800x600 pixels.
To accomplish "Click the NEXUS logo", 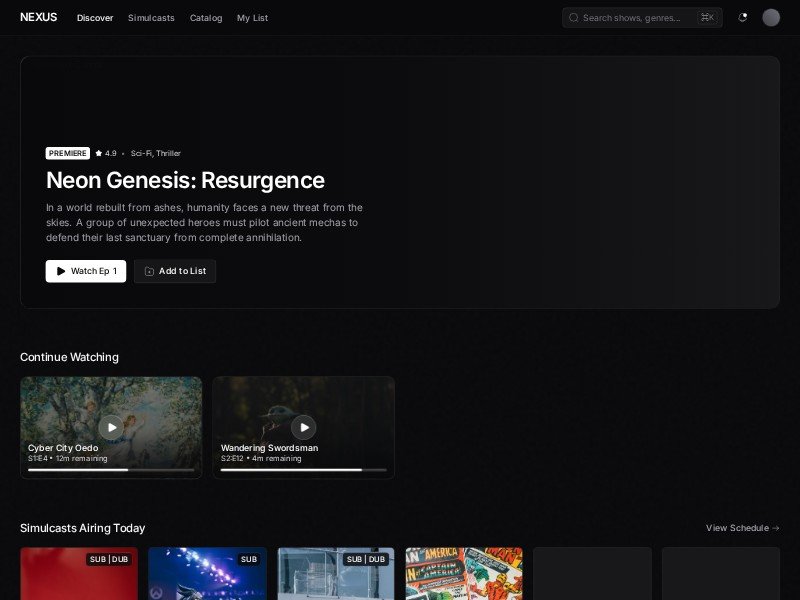I will pyautogui.click(x=38, y=17).
